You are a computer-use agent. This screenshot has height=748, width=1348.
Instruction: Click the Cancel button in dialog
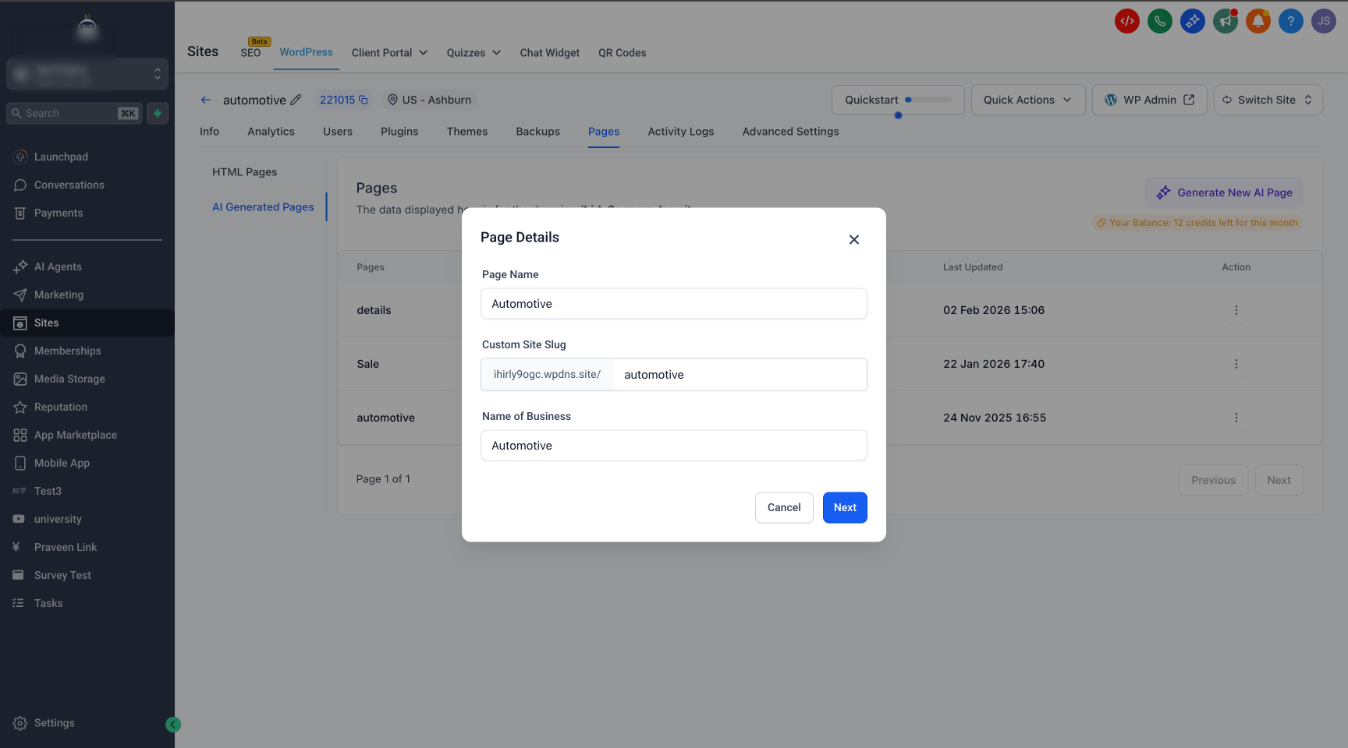[784, 507]
